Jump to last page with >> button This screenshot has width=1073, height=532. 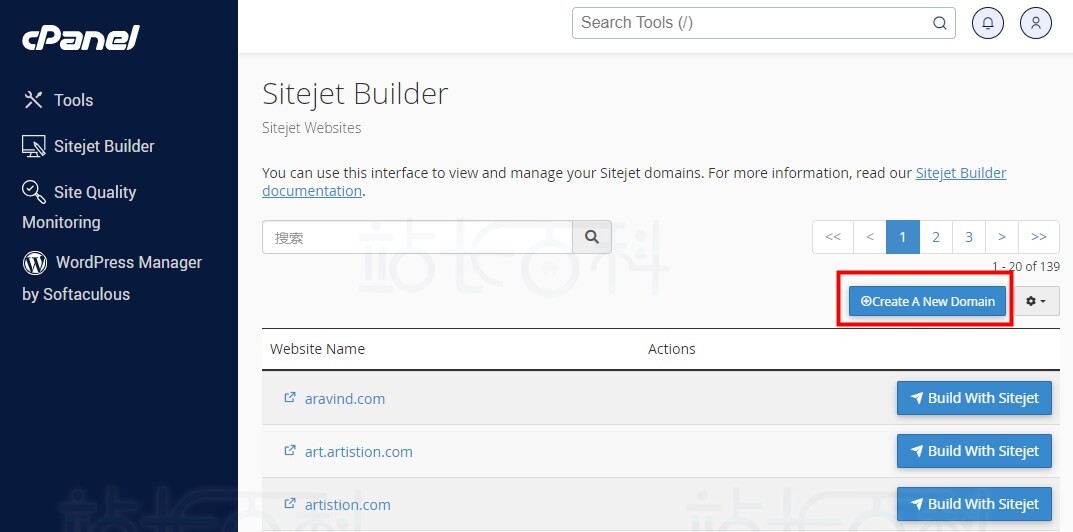click(x=1039, y=237)
